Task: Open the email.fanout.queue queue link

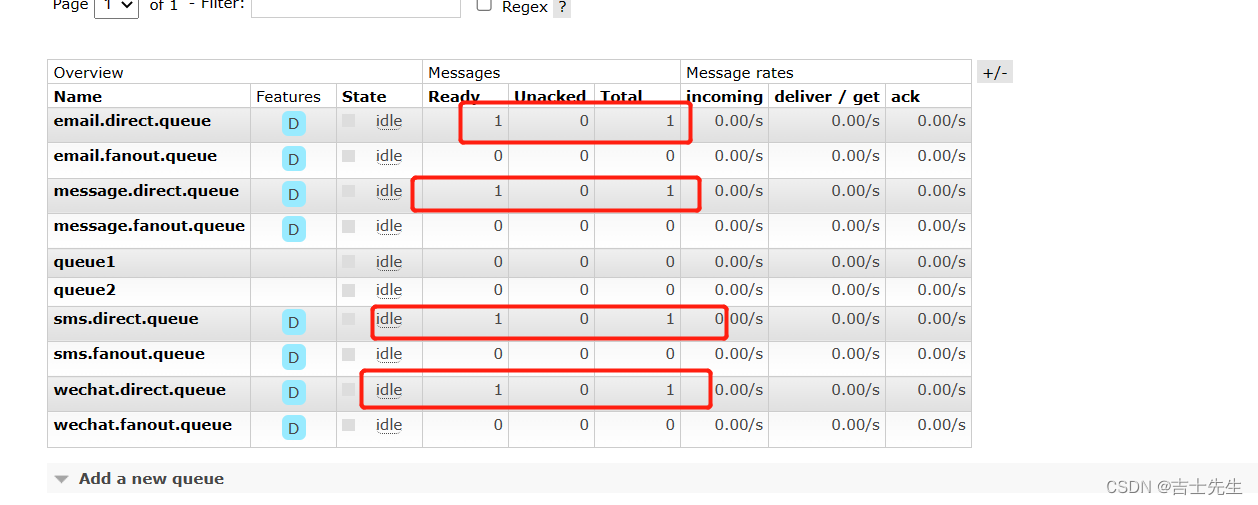Action: [135, 156]
